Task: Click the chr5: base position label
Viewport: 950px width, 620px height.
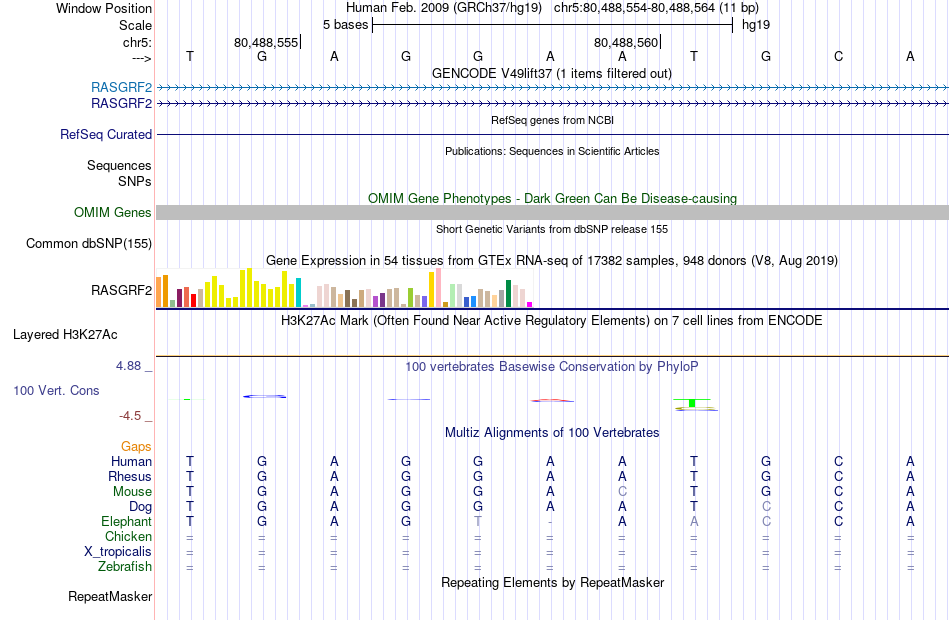Action: (137, 42)
